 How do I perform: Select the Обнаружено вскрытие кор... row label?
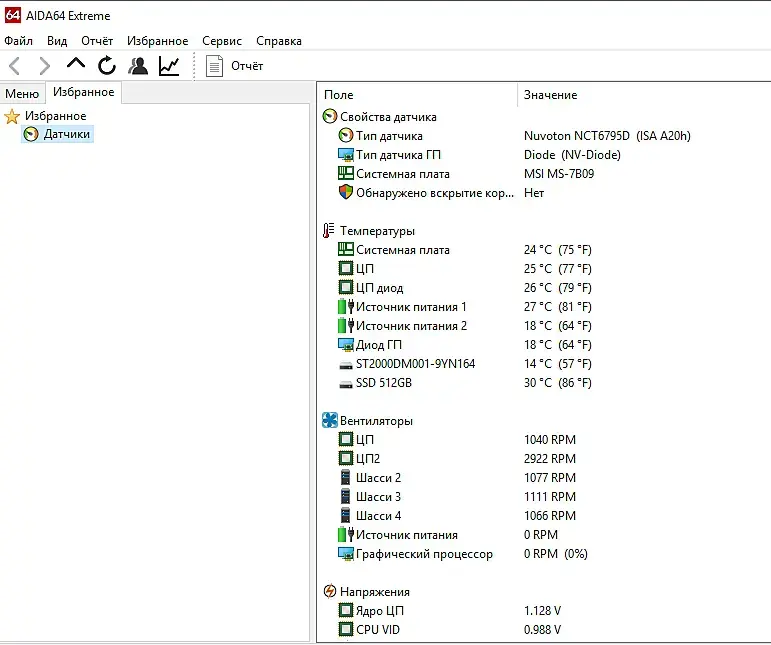point(435,193)
